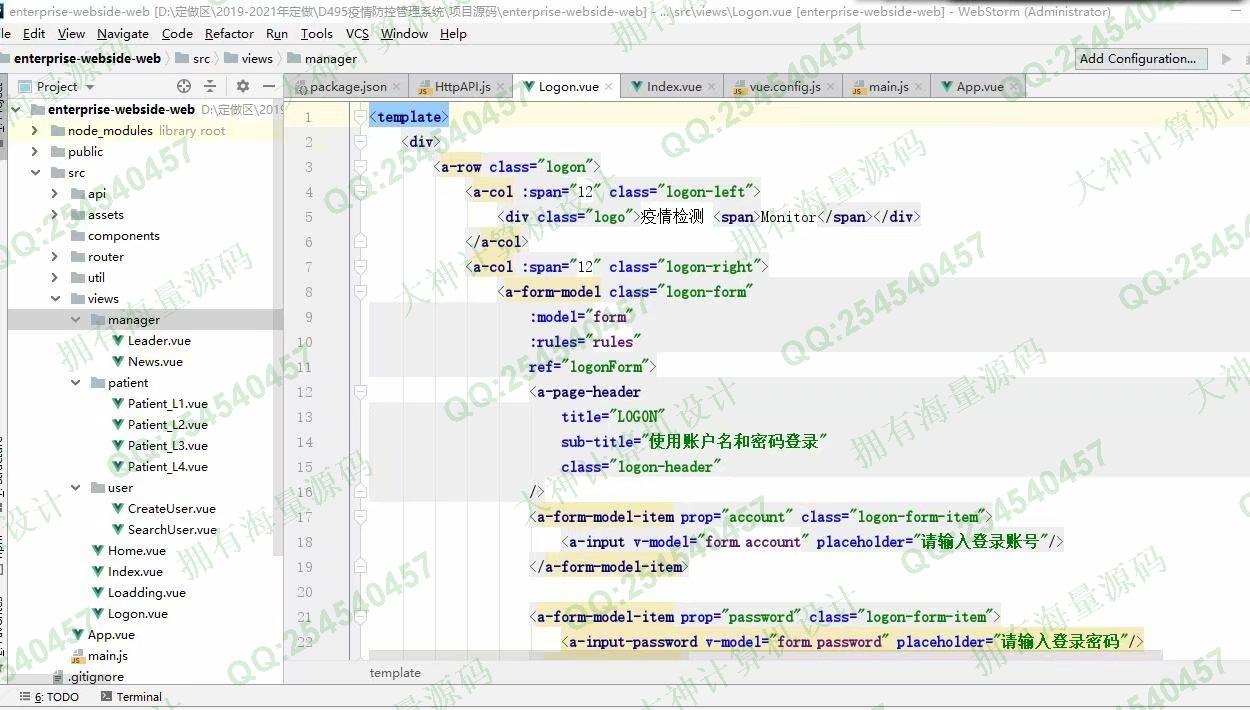Expand the public folder
This screenshot has width=1250, height=710.
[34, 152]
